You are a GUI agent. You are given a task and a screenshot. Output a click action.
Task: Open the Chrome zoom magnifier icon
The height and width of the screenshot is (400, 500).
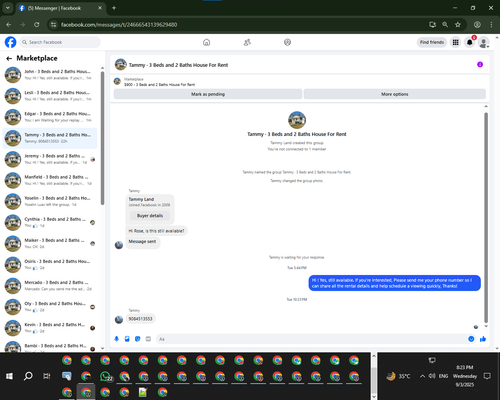445,25
